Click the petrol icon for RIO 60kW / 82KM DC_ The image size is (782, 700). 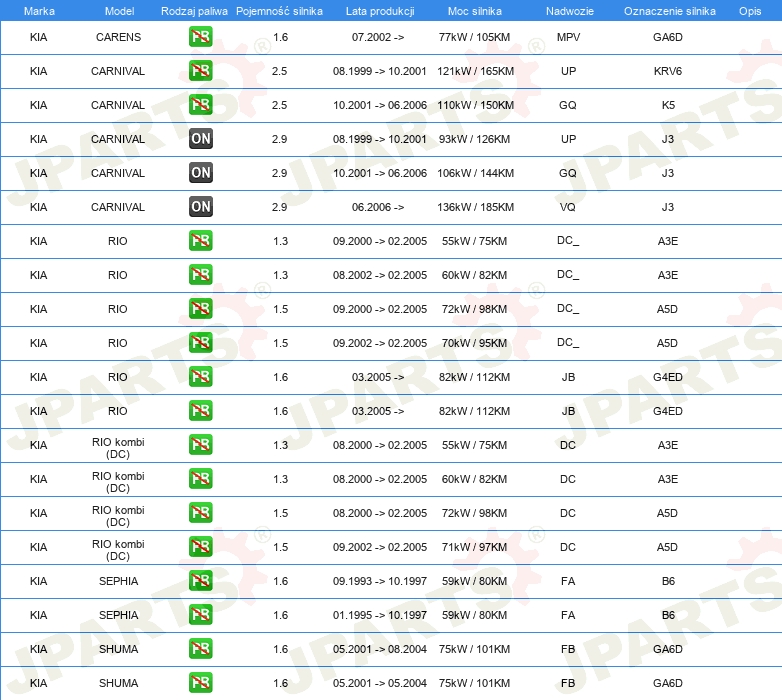tap(200, 275)
